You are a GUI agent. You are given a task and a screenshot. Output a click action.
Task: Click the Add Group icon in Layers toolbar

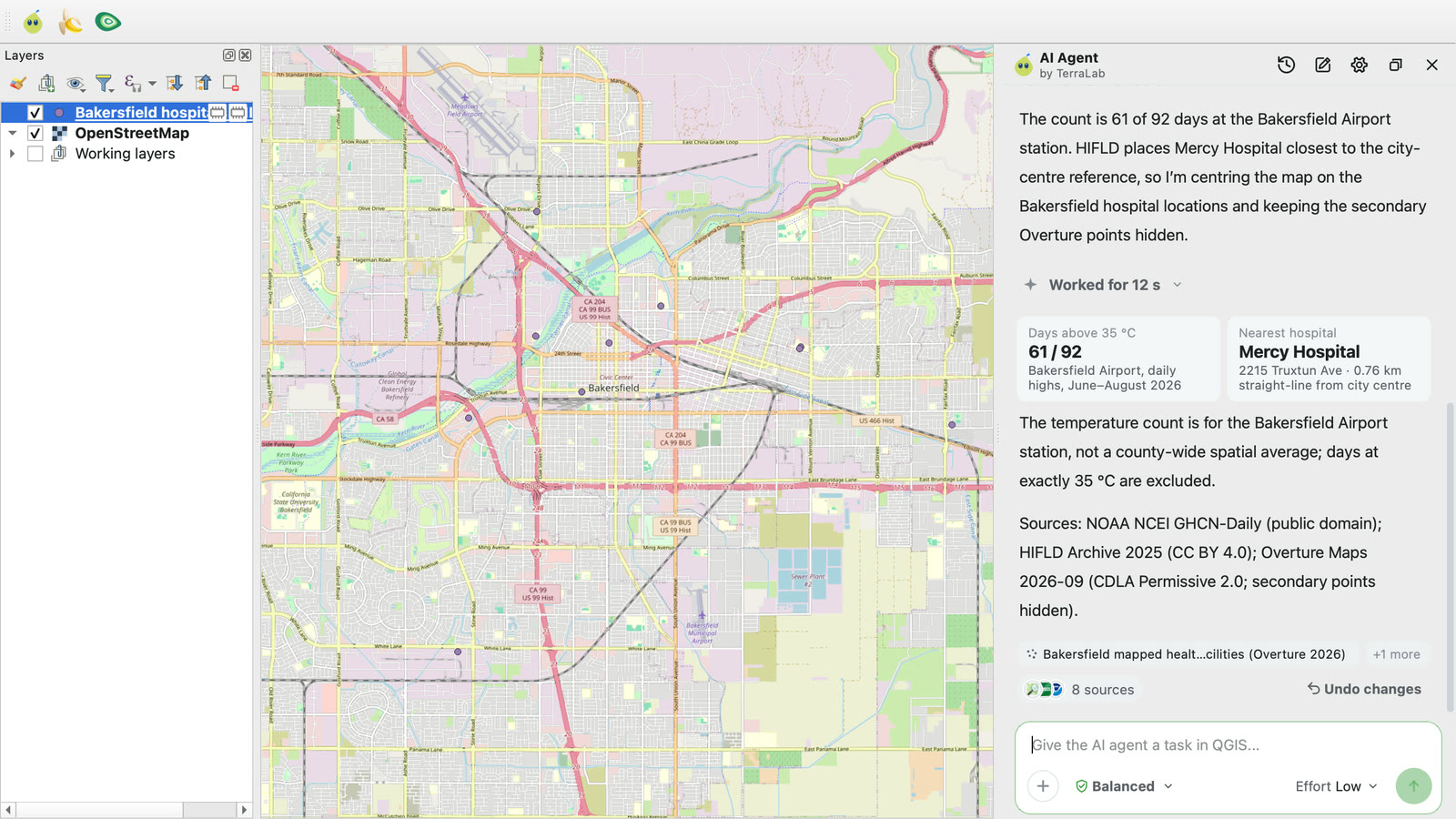(x=46, y=84)
